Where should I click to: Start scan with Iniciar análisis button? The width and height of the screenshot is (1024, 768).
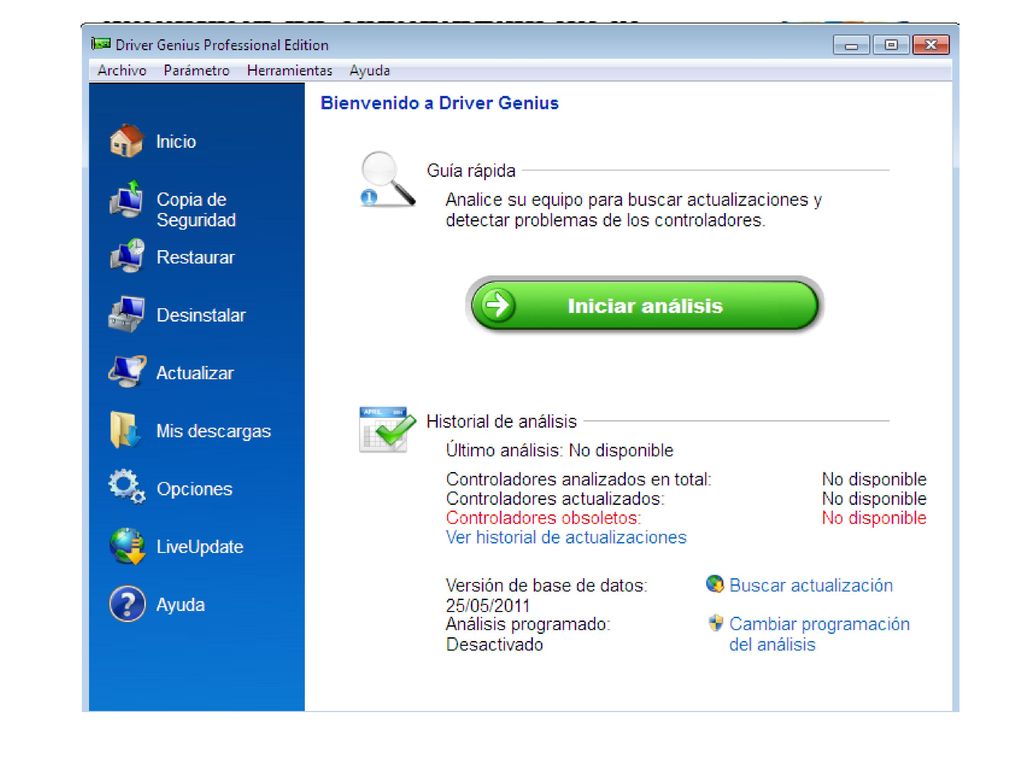(645, 305)
